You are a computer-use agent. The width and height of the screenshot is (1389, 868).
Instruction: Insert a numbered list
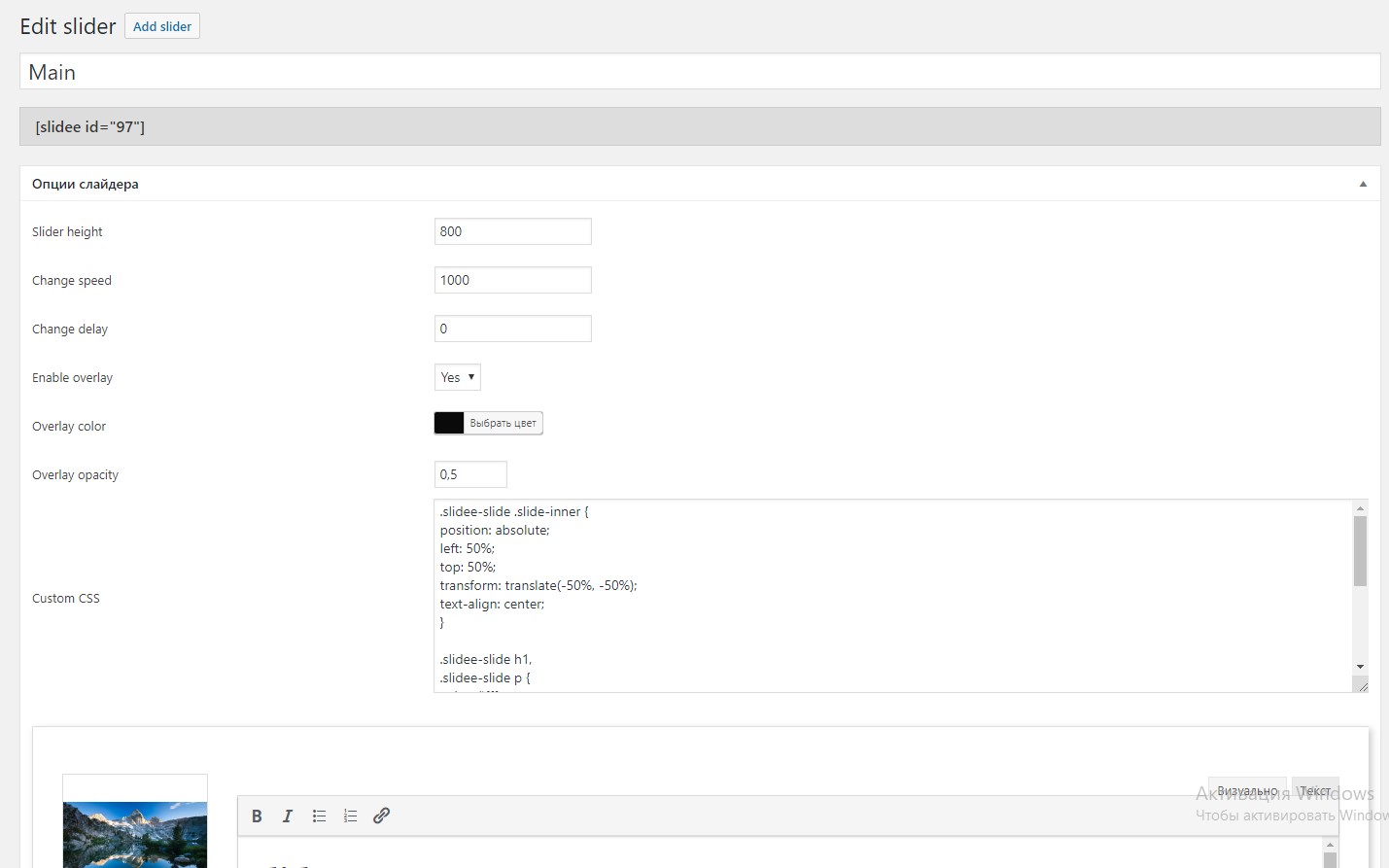350,816
